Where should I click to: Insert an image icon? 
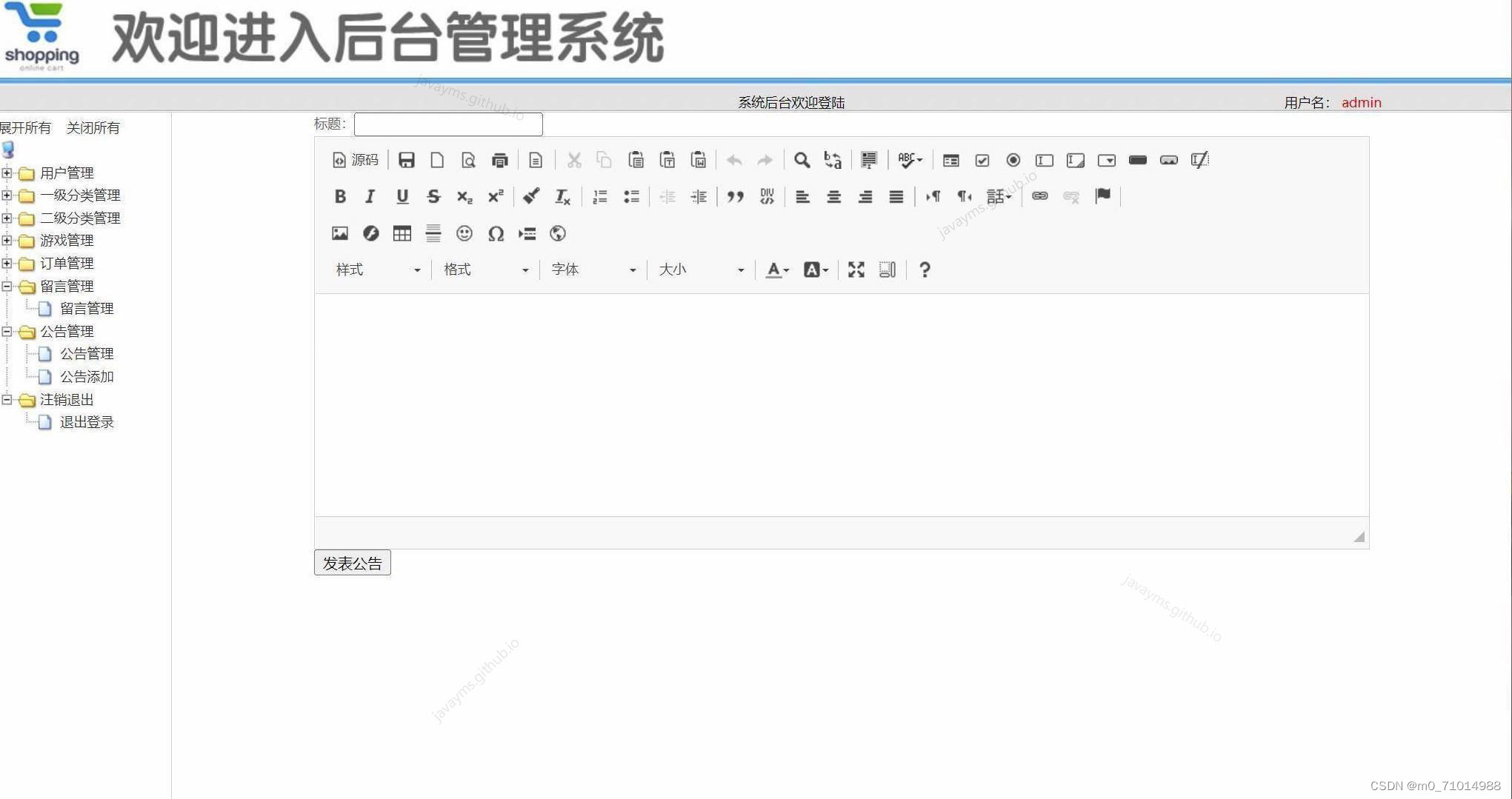[x=340, y=233]
